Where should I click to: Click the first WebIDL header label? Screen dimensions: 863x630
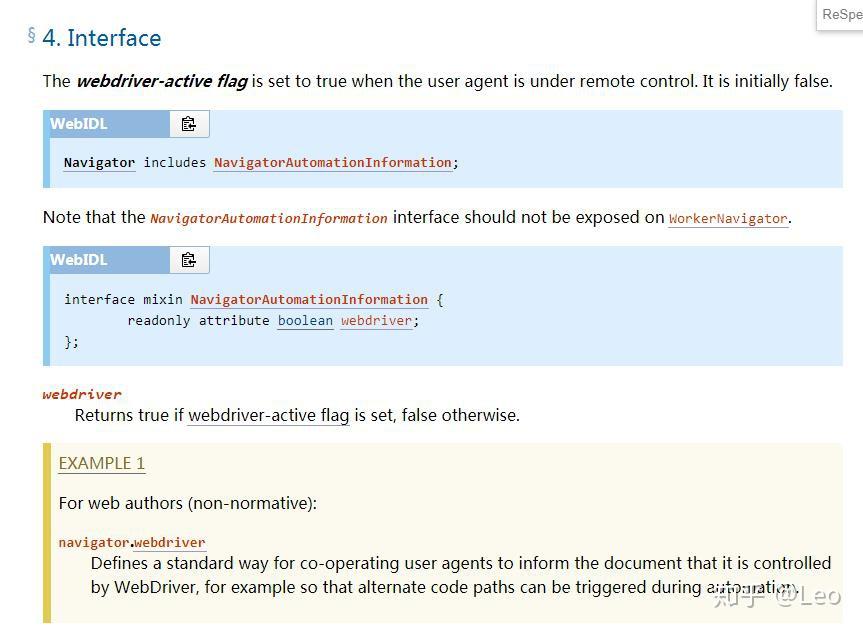79,124
